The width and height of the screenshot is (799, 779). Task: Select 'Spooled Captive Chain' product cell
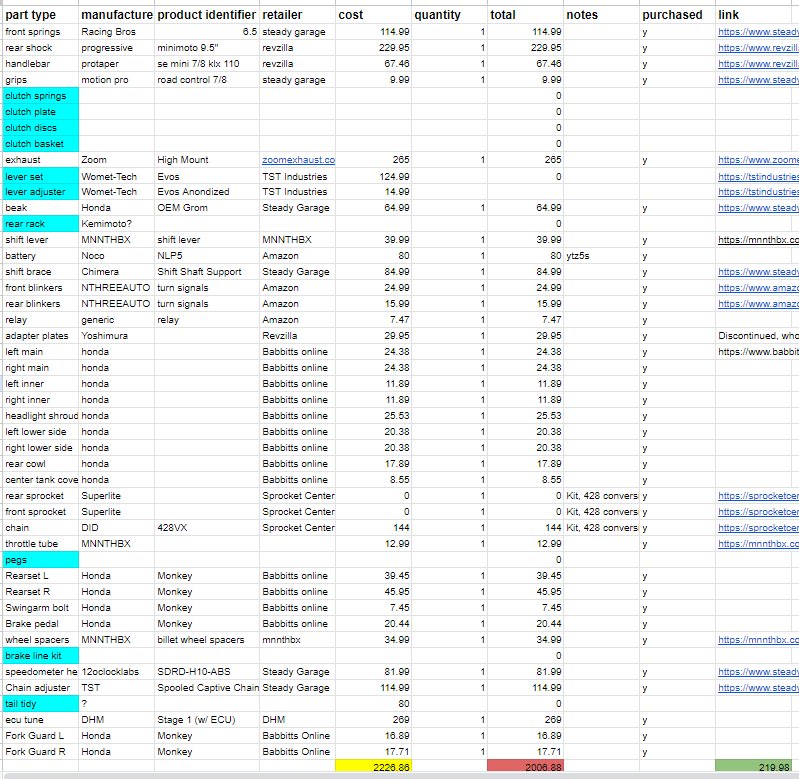coord(207,688)
